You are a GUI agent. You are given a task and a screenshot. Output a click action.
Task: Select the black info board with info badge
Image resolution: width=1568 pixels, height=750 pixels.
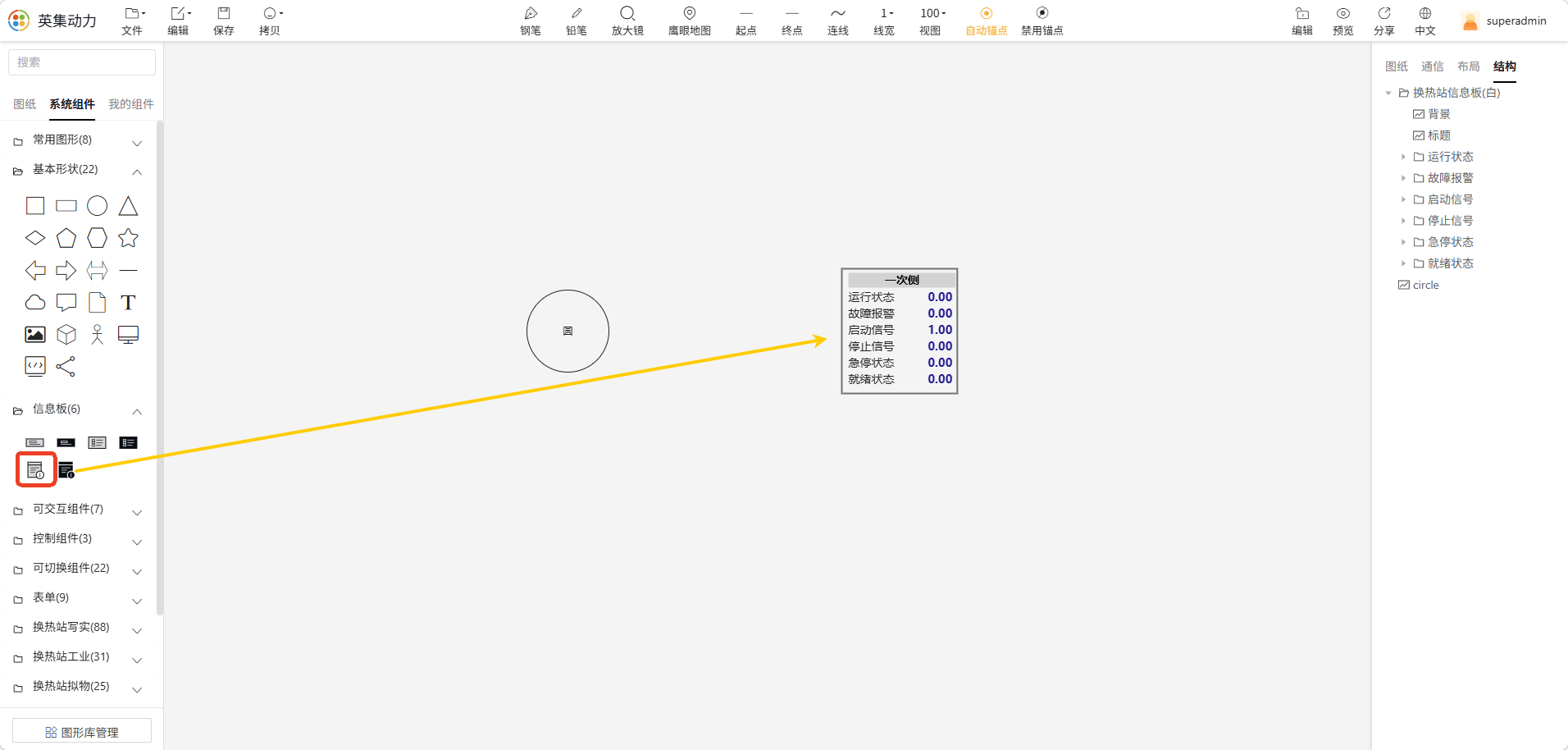click(66, 470)
